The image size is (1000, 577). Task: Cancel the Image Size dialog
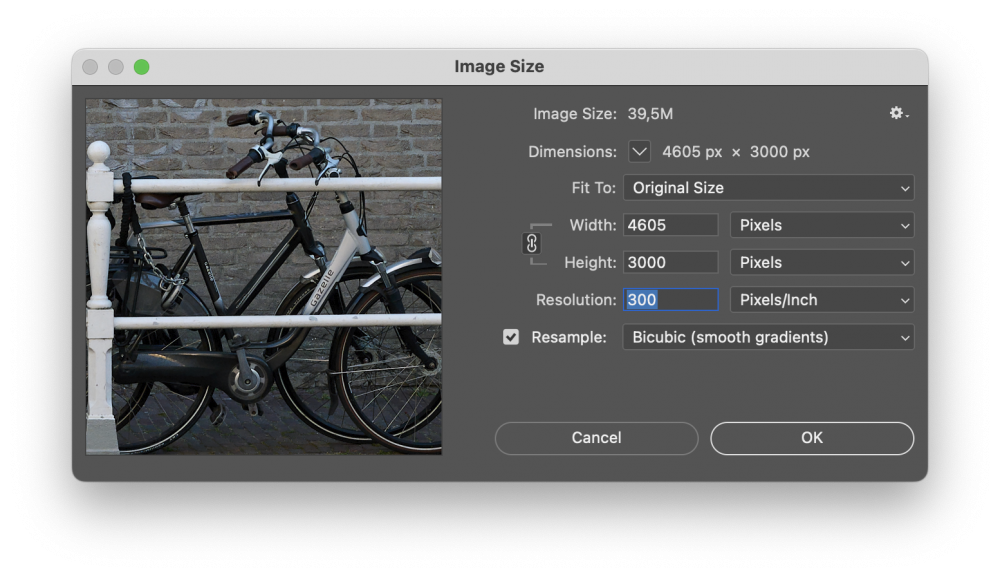(596, 438)
